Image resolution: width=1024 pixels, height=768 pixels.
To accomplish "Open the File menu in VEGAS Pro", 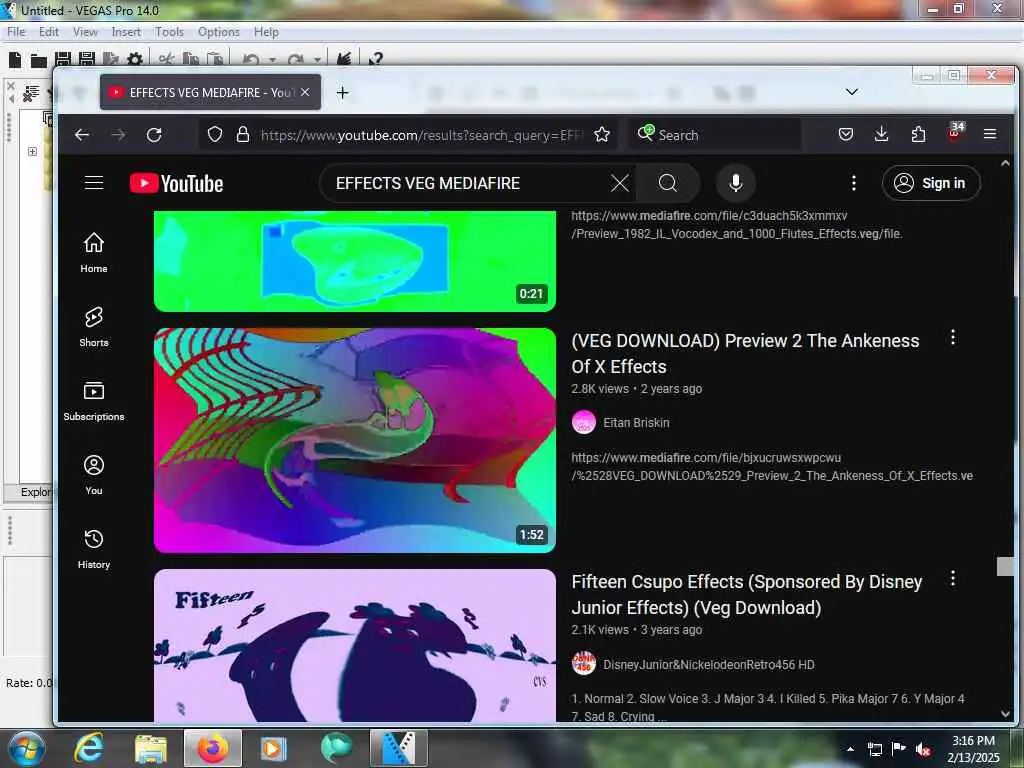I will (x=16, y=32).
